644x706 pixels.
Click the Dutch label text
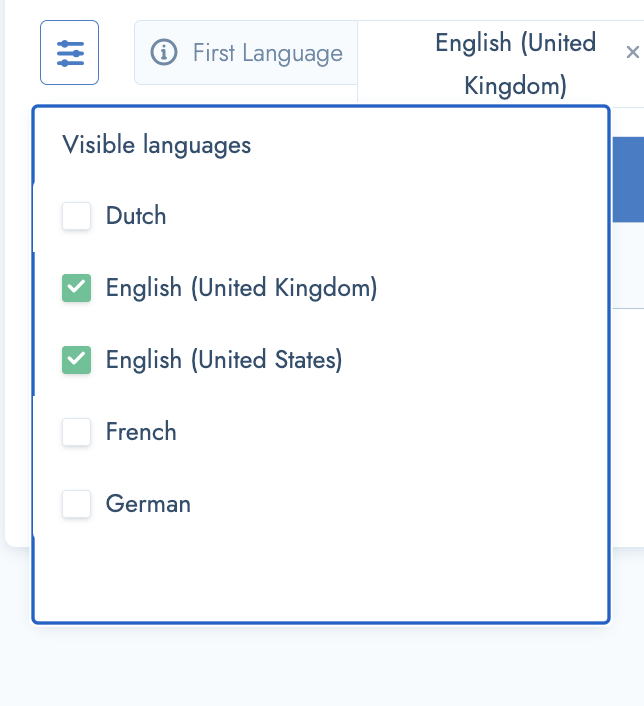point(136,216)
